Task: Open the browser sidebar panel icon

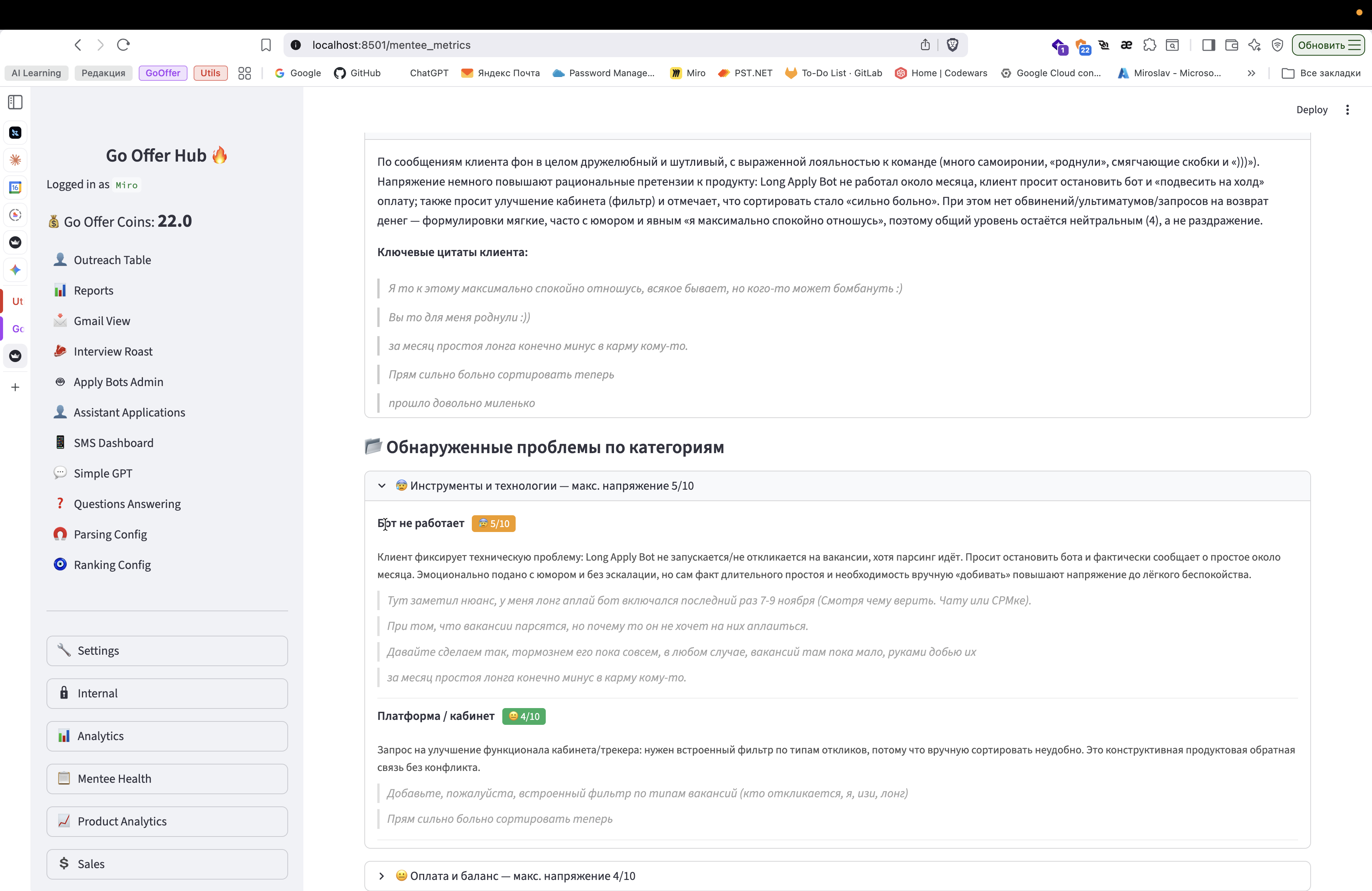Action: pos(1208,45)
